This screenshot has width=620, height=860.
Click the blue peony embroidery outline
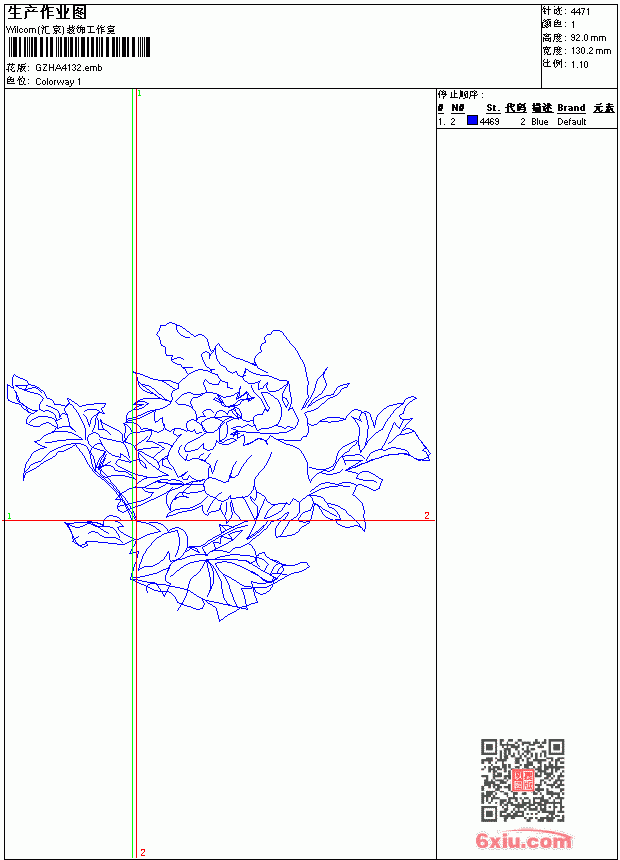218,472
